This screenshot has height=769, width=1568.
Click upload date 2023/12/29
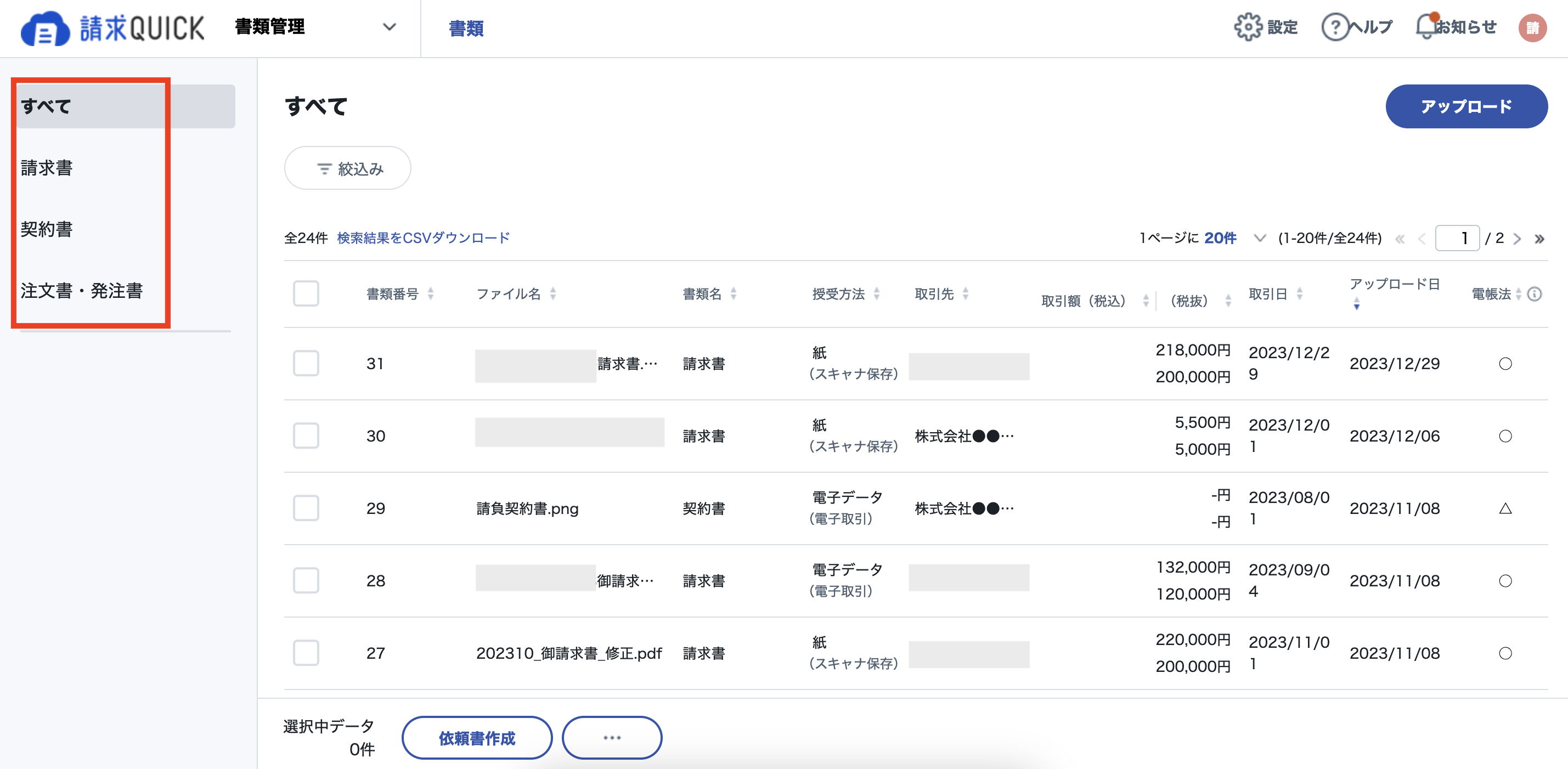click(x=1395, y=364)
